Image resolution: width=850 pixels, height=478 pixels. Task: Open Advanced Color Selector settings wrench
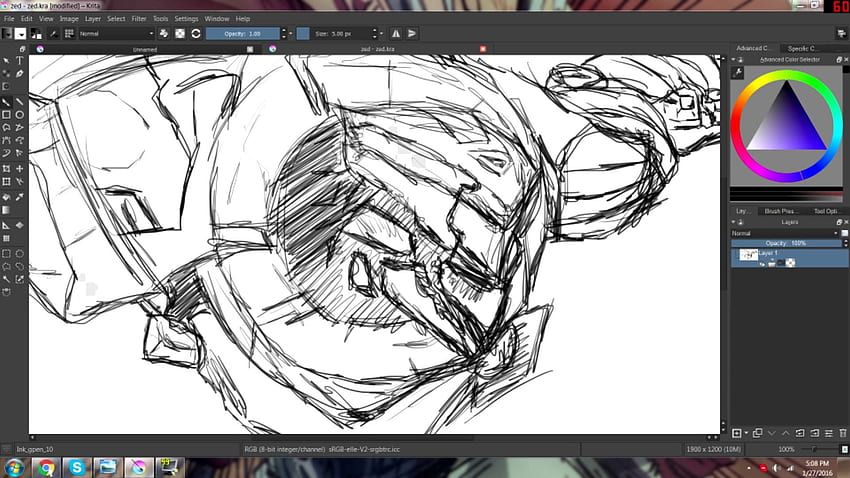coord(737,73)
